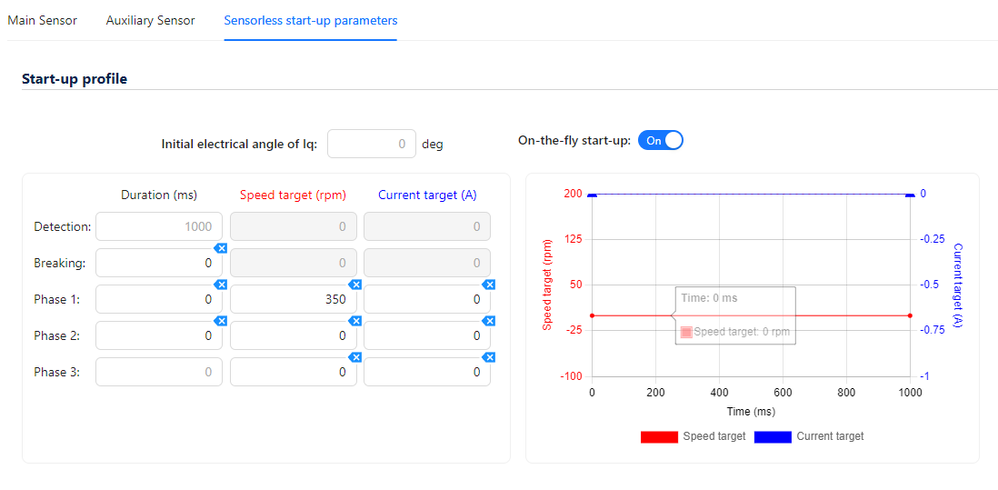Clear the Phase 1 current target value
Viewport: 998px width, 490px height.
click(489, 284)
